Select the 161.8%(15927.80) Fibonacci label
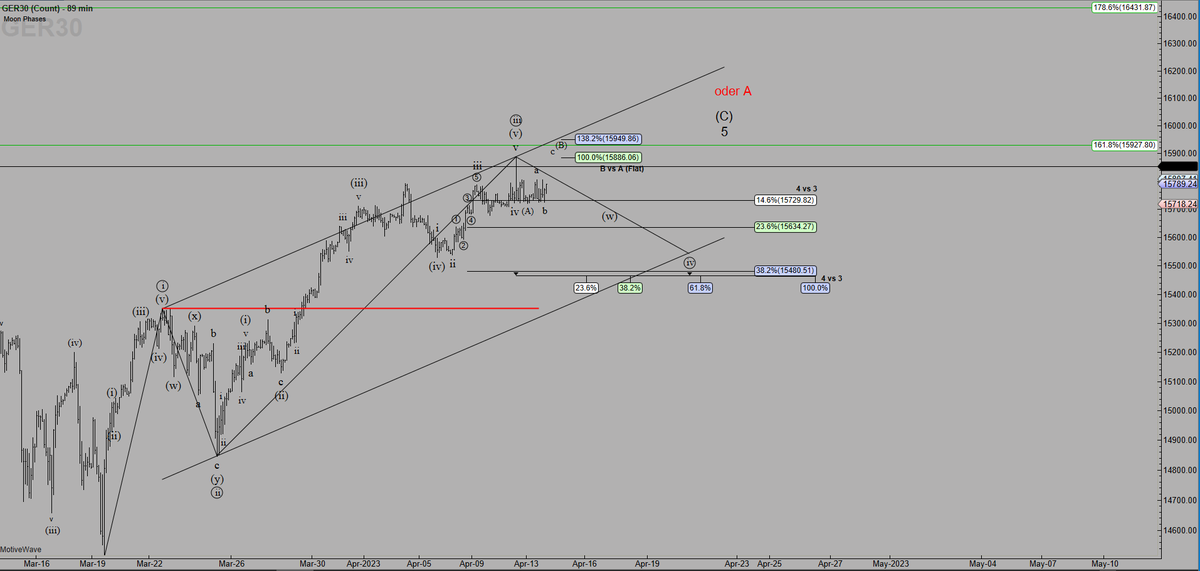 (1125, 145)
